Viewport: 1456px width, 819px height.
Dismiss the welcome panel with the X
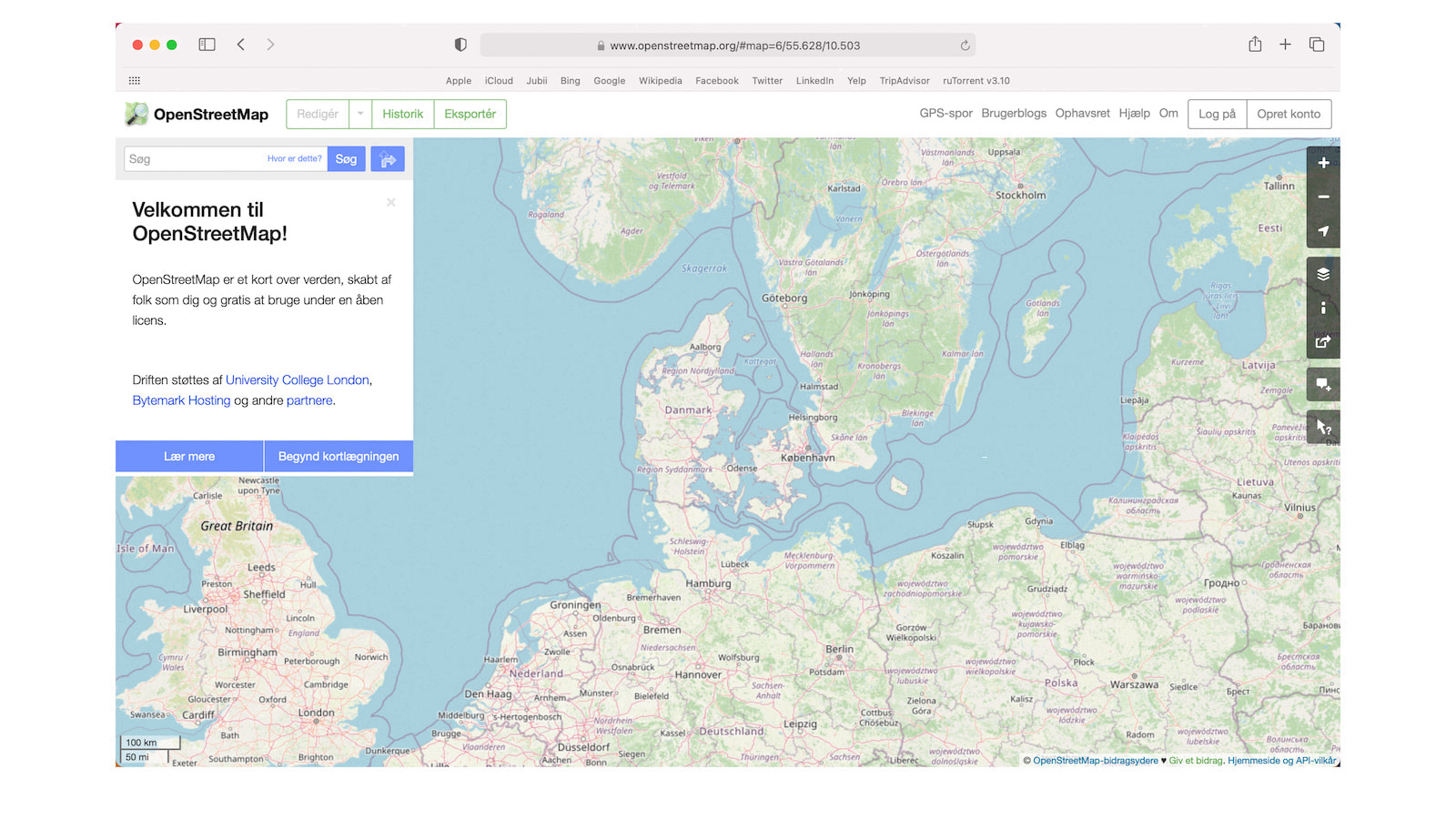pos(390,202)
